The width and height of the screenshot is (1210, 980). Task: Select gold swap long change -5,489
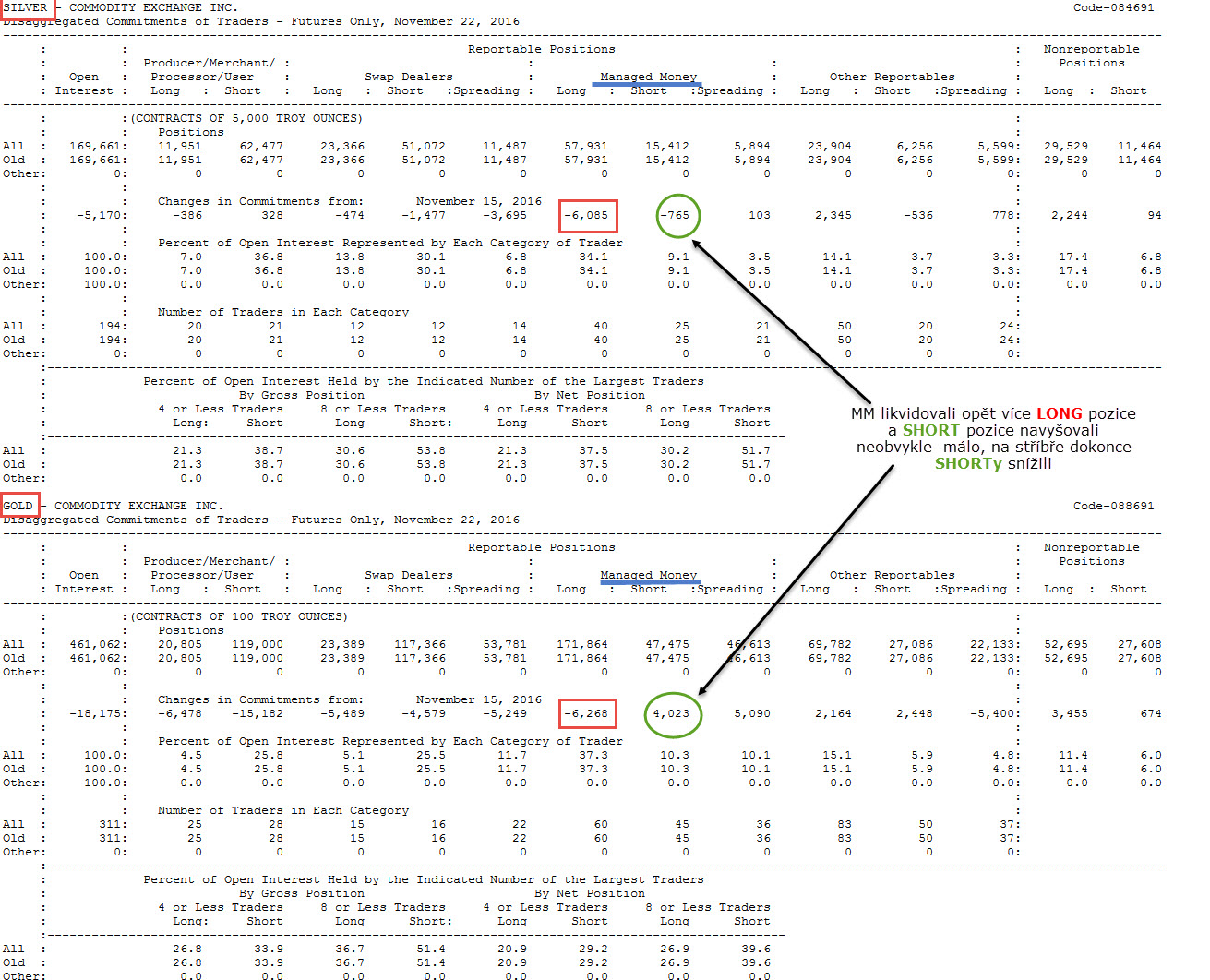point(341,713)
